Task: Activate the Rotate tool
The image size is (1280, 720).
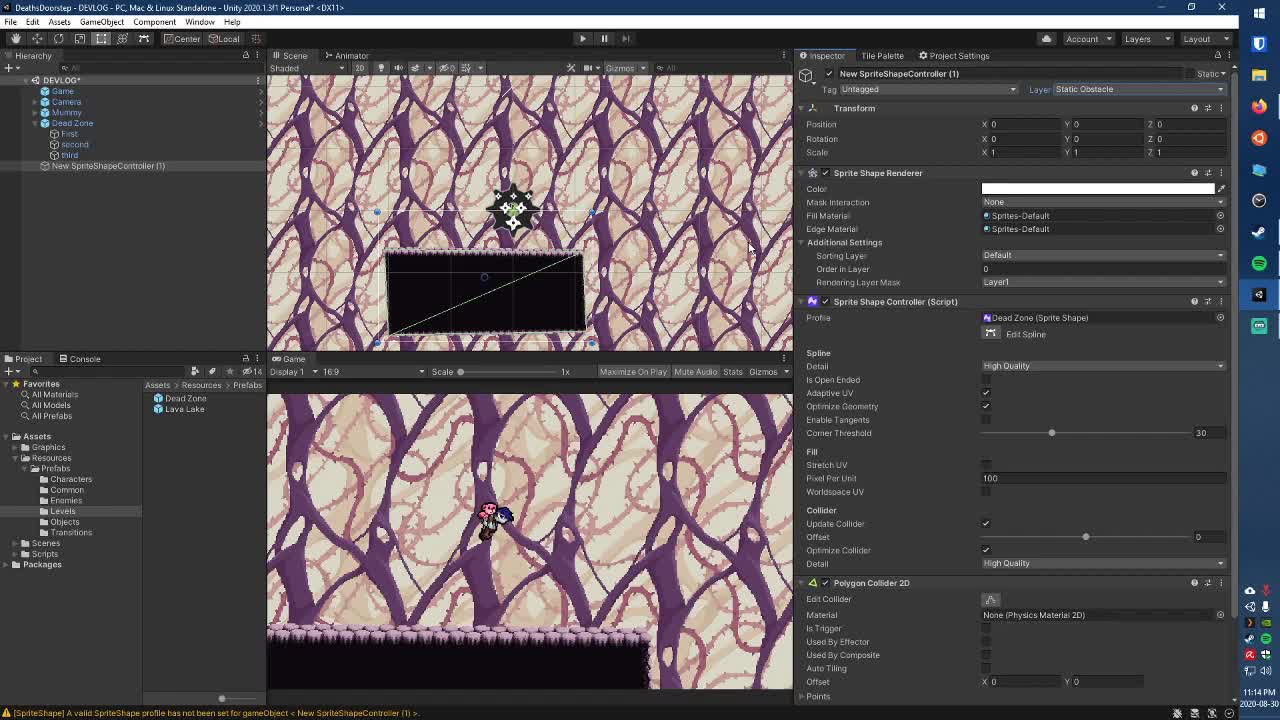Action: pyautogui.click(x=59, y=38)
